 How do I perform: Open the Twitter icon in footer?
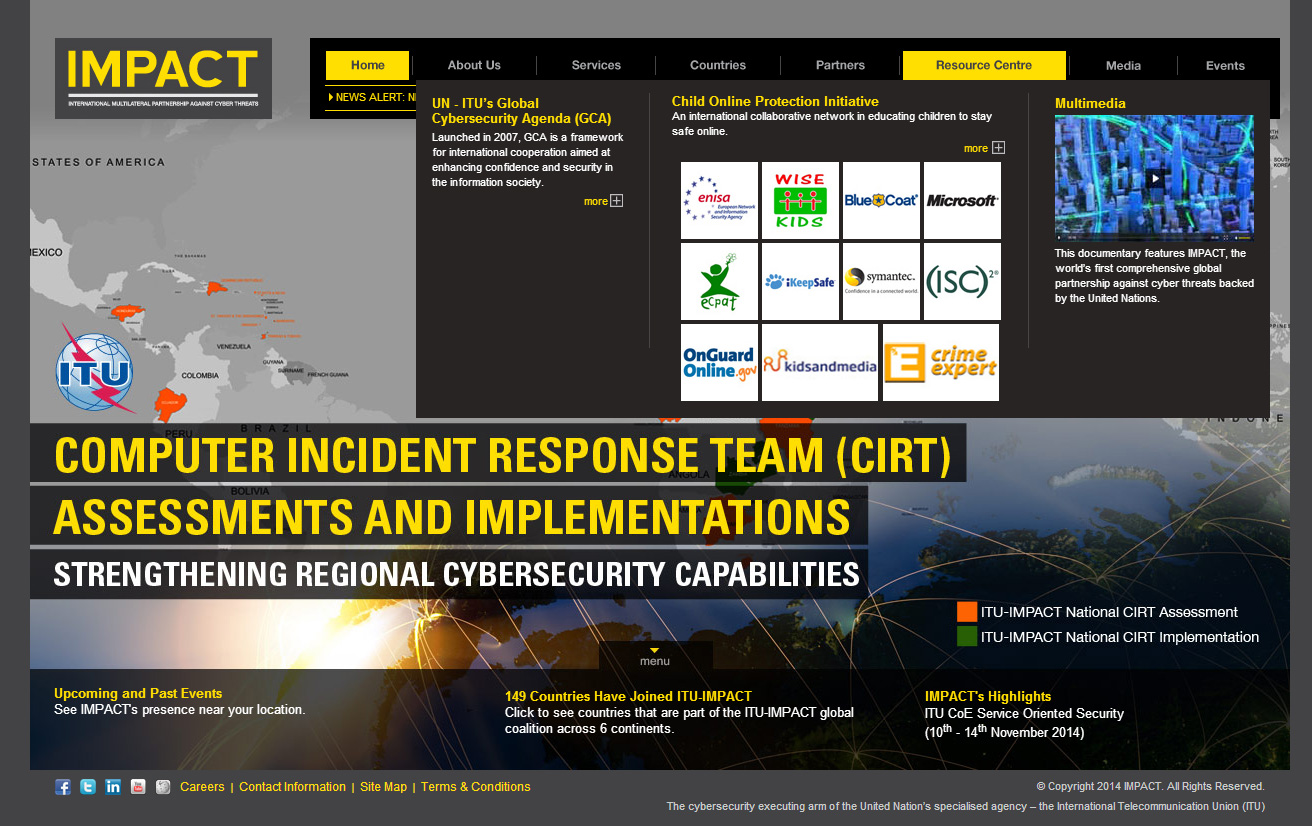pyautogui.click(x=88, y=787)
